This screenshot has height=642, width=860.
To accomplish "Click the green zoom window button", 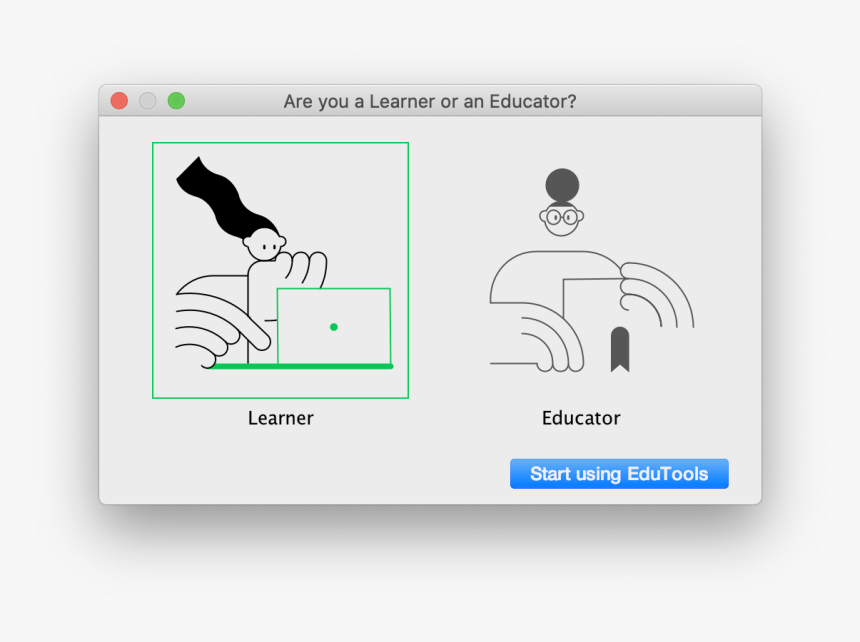I will click(x=176, y=101).
